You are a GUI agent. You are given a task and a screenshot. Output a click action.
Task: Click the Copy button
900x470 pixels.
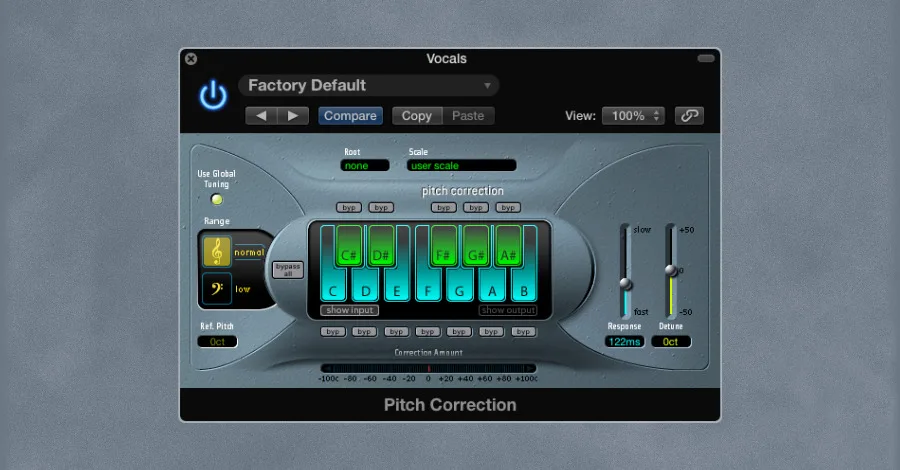point(417,116)
